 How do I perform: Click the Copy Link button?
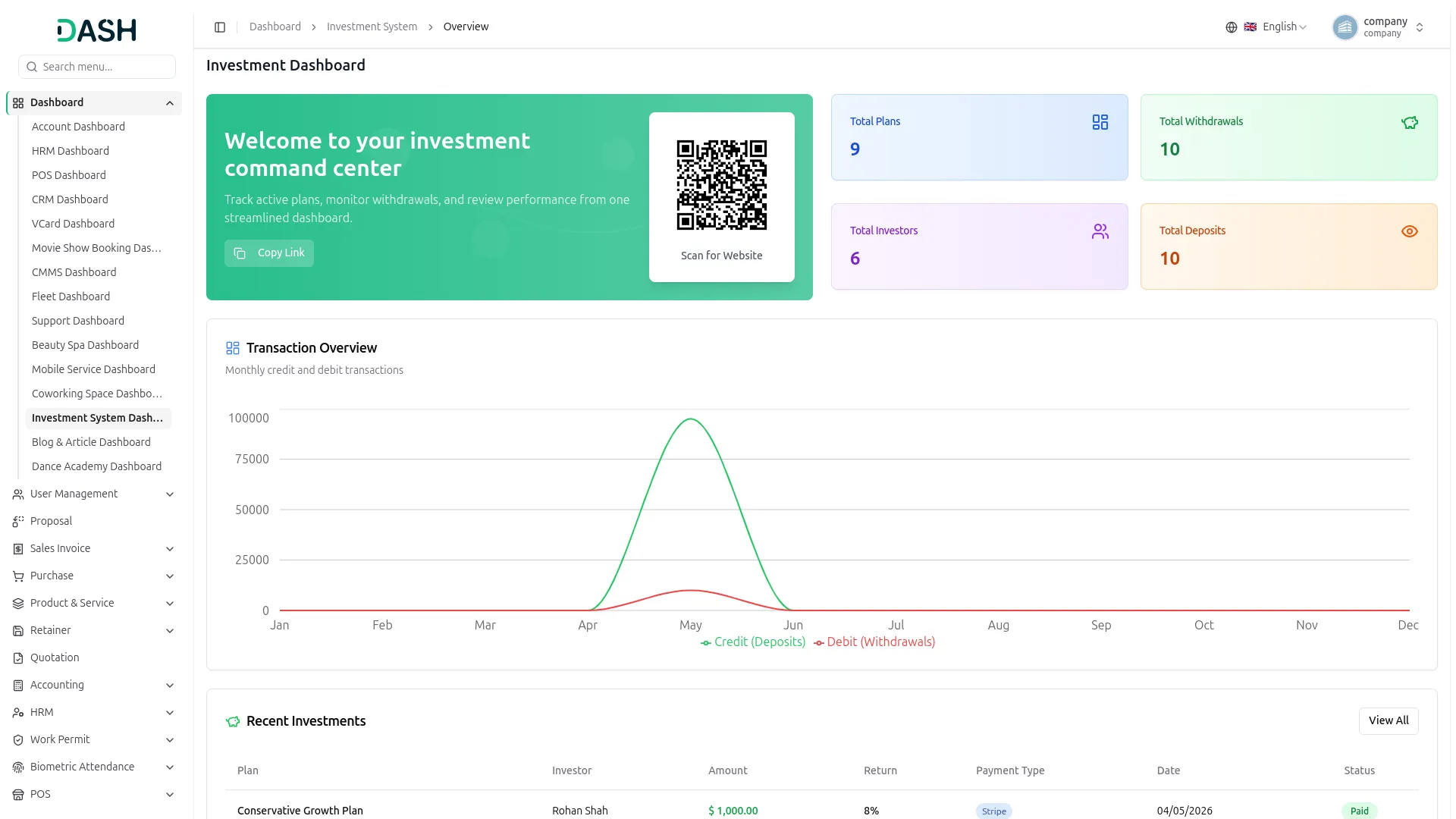269,253
